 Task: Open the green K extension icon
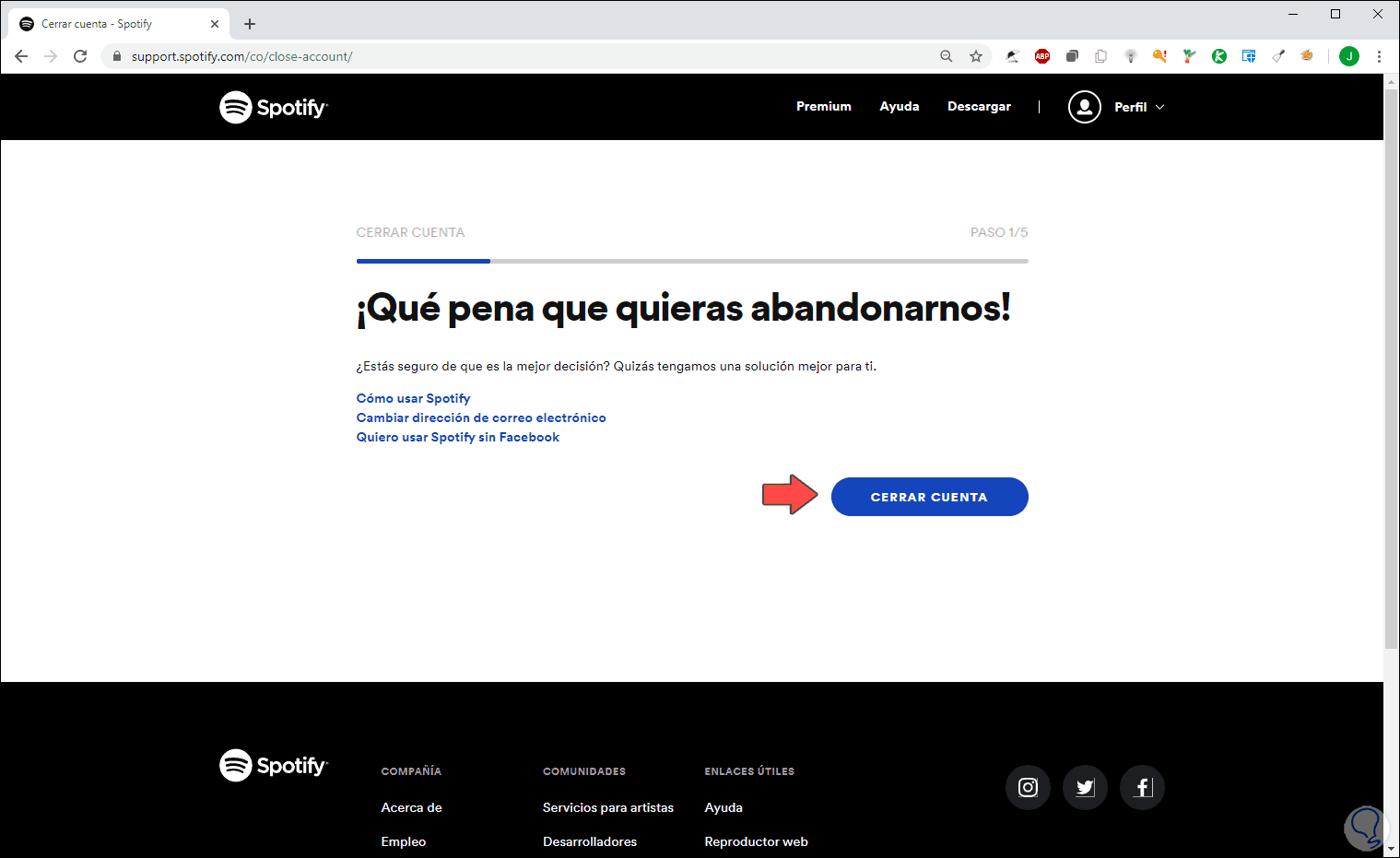[x=1219, y=56]
